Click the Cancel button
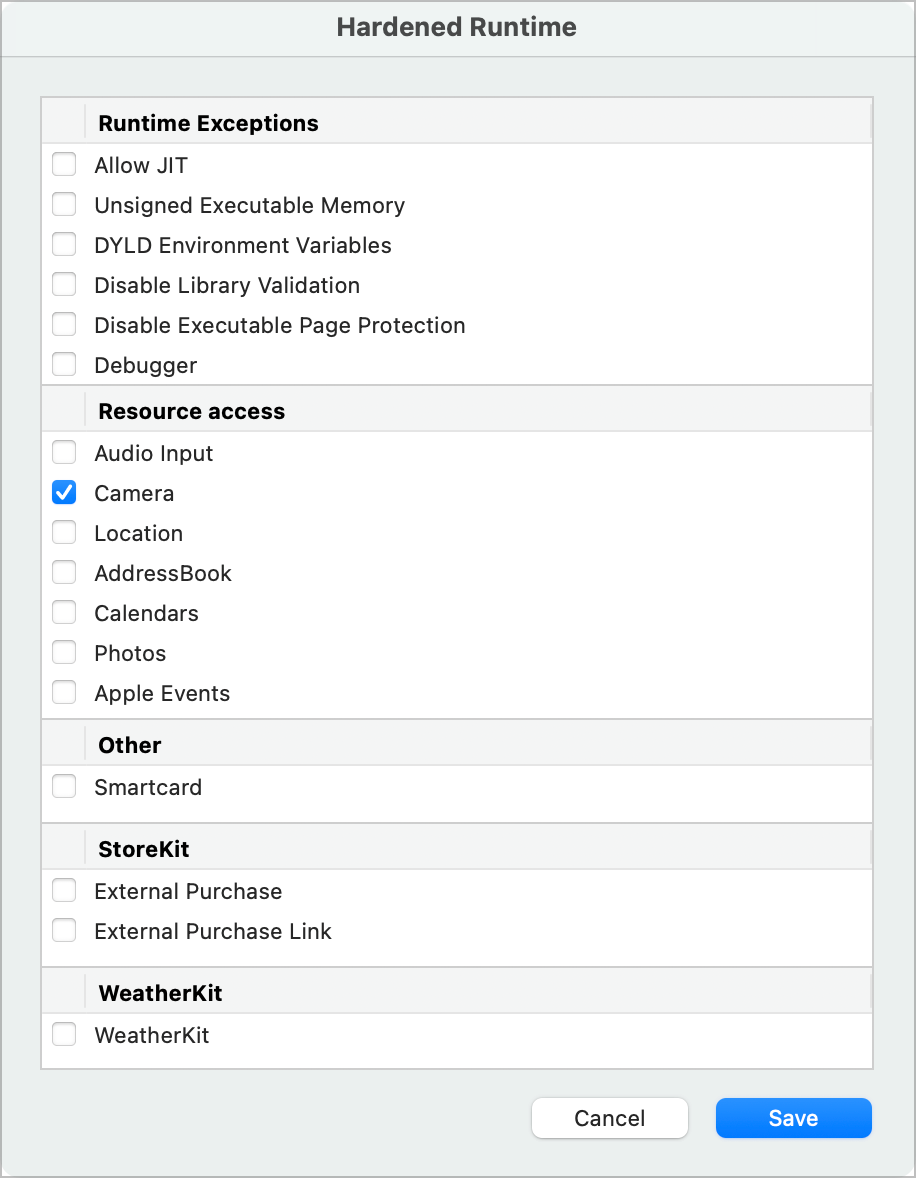The image size is (916, 1178). tap(610, 1118)
